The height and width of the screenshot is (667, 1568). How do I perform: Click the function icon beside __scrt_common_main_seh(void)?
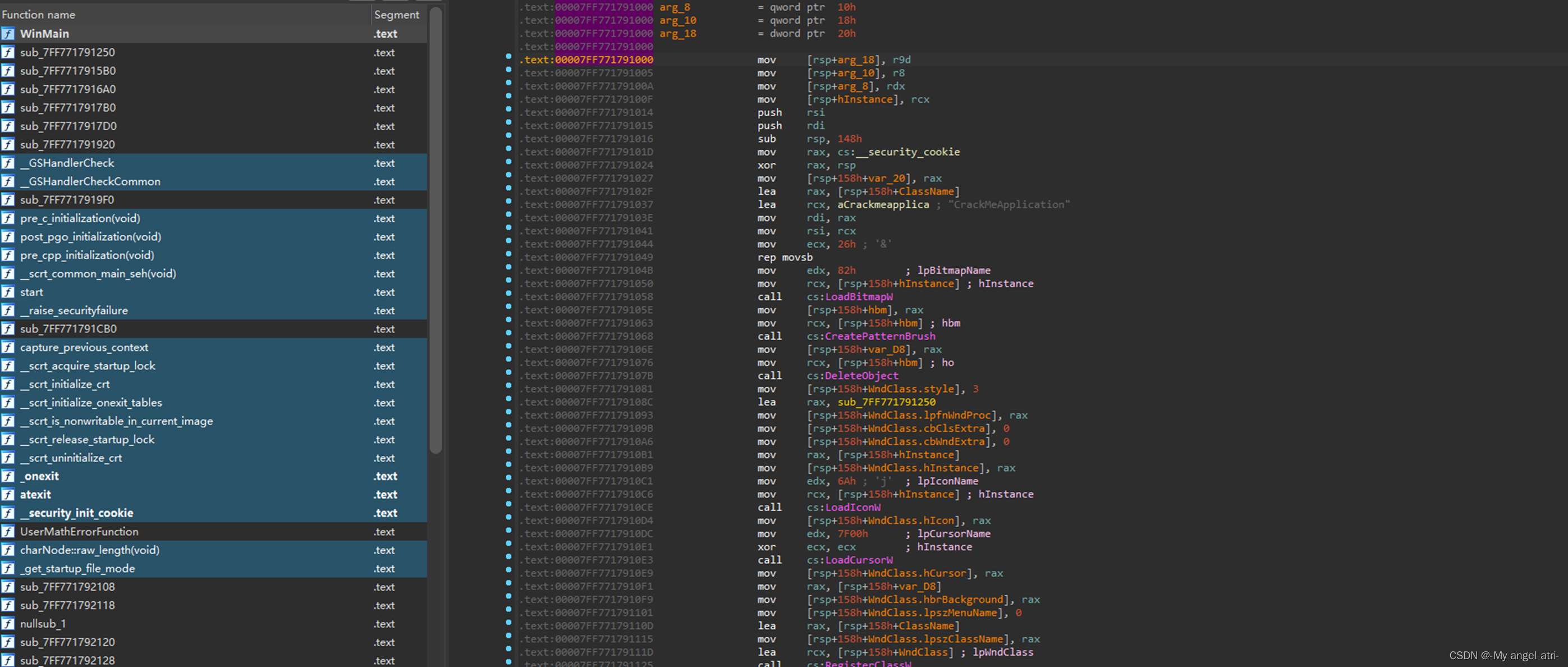tap(8, 273)
